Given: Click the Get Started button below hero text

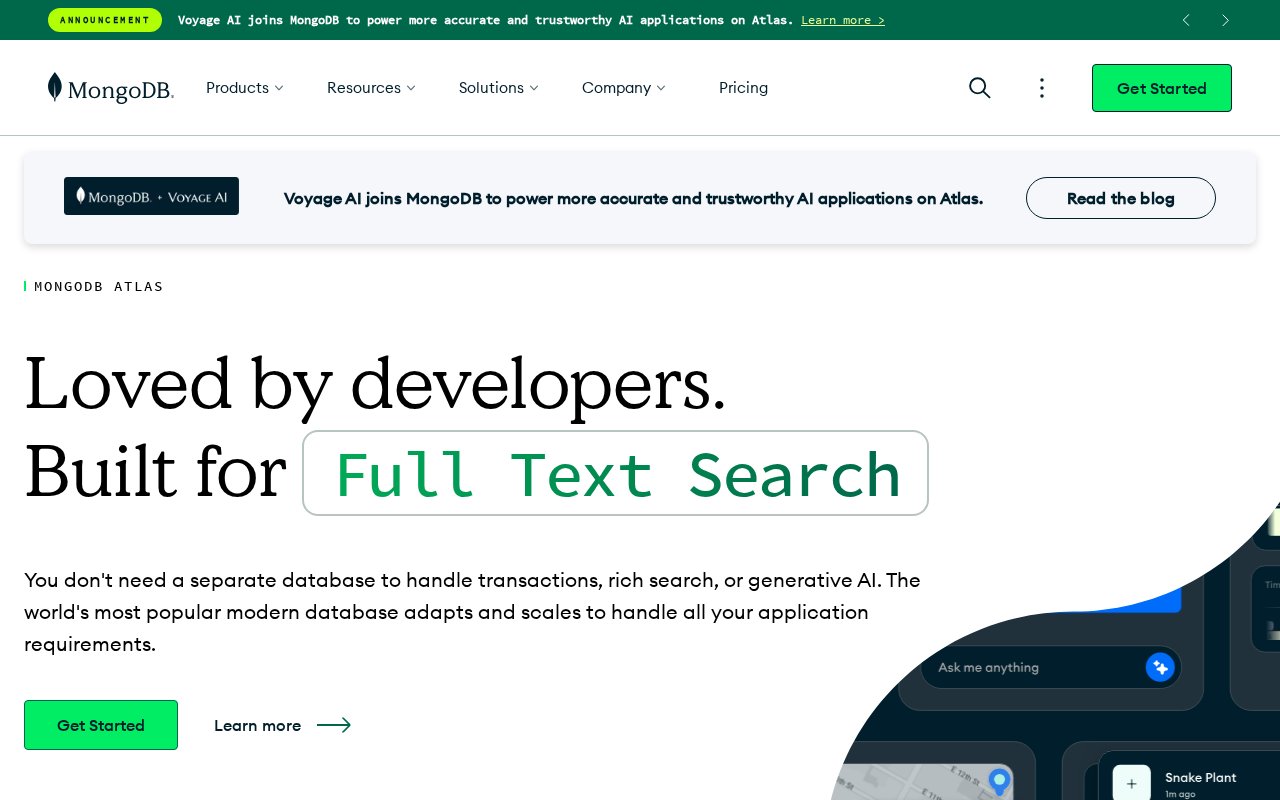Looking at the screenshot, I should [101, 725].
